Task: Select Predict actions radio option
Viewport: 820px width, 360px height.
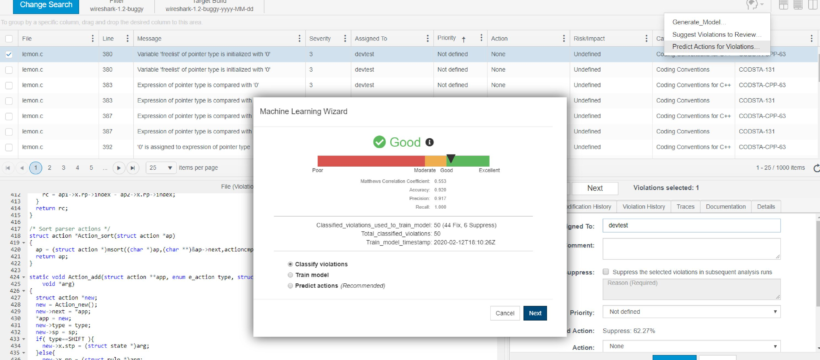Action: [290, 286]
